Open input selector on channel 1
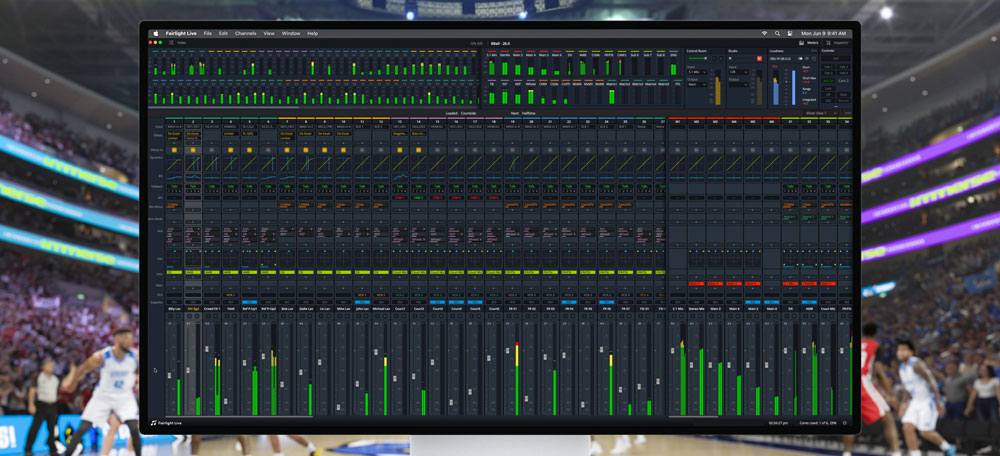This screenshot has height=456, width=1000. pyautogui.click(x=173, y=127)
